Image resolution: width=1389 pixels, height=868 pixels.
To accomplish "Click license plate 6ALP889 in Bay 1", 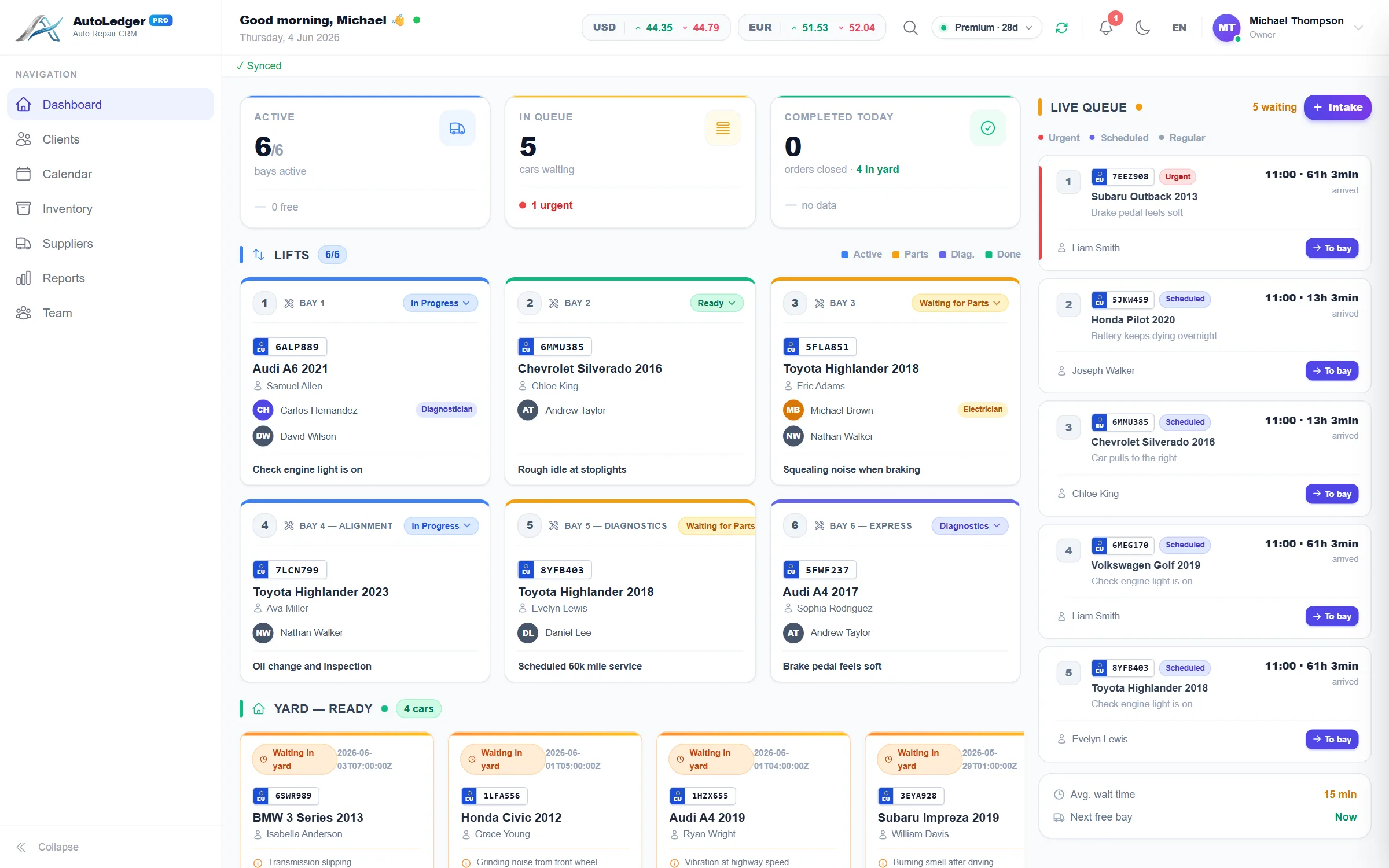I will click(290, 347).
